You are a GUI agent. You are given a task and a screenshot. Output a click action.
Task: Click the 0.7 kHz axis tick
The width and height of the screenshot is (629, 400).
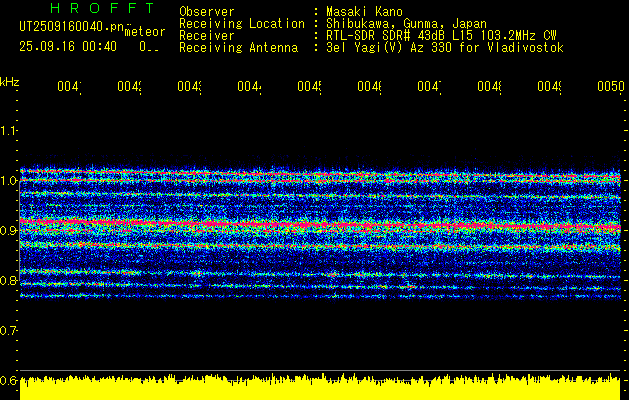(9, 330)
